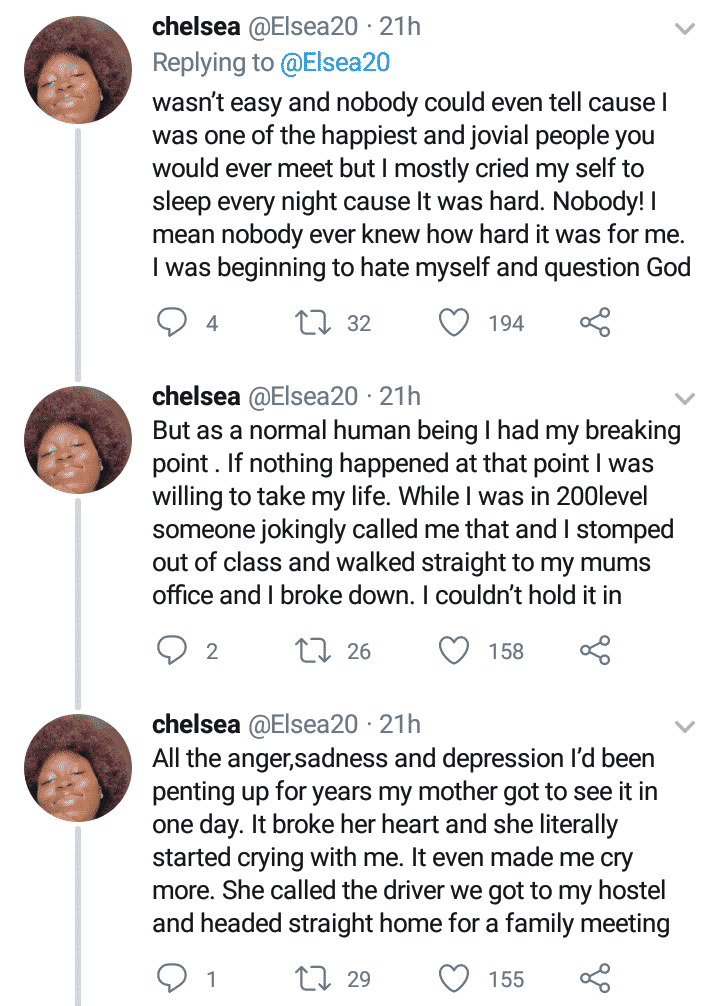Open options menu on the third tweet
This screenshot has width=720, height=1006.
click(x=685, y=725)
